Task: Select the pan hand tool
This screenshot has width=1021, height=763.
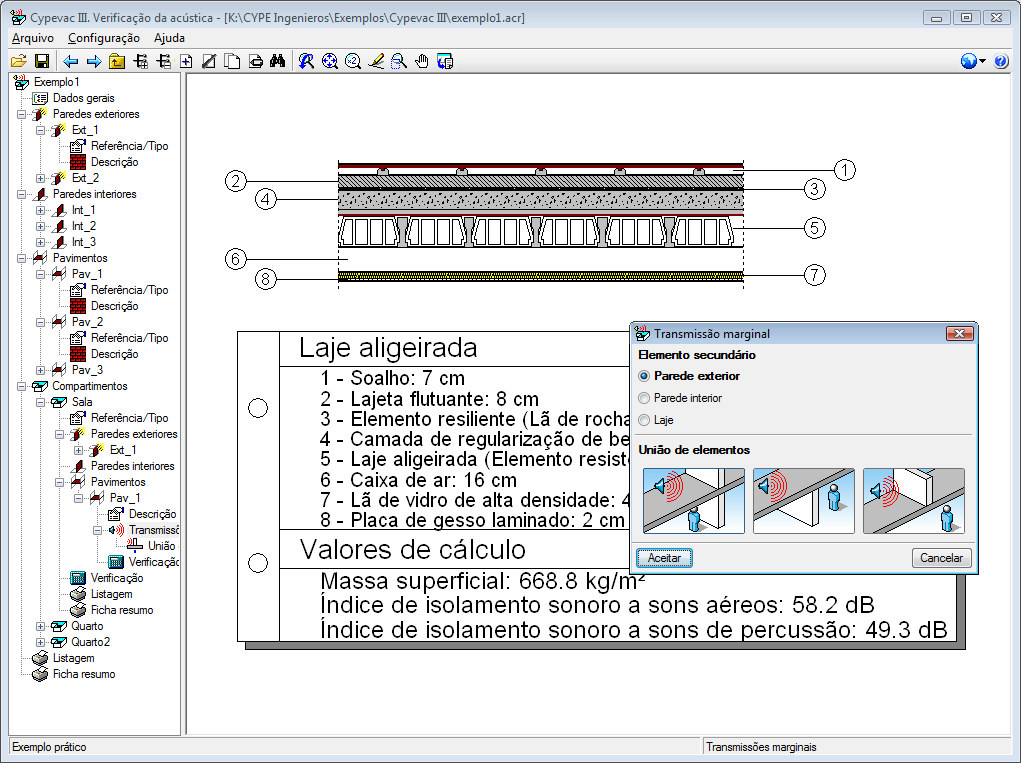Action: click(422, 61)
